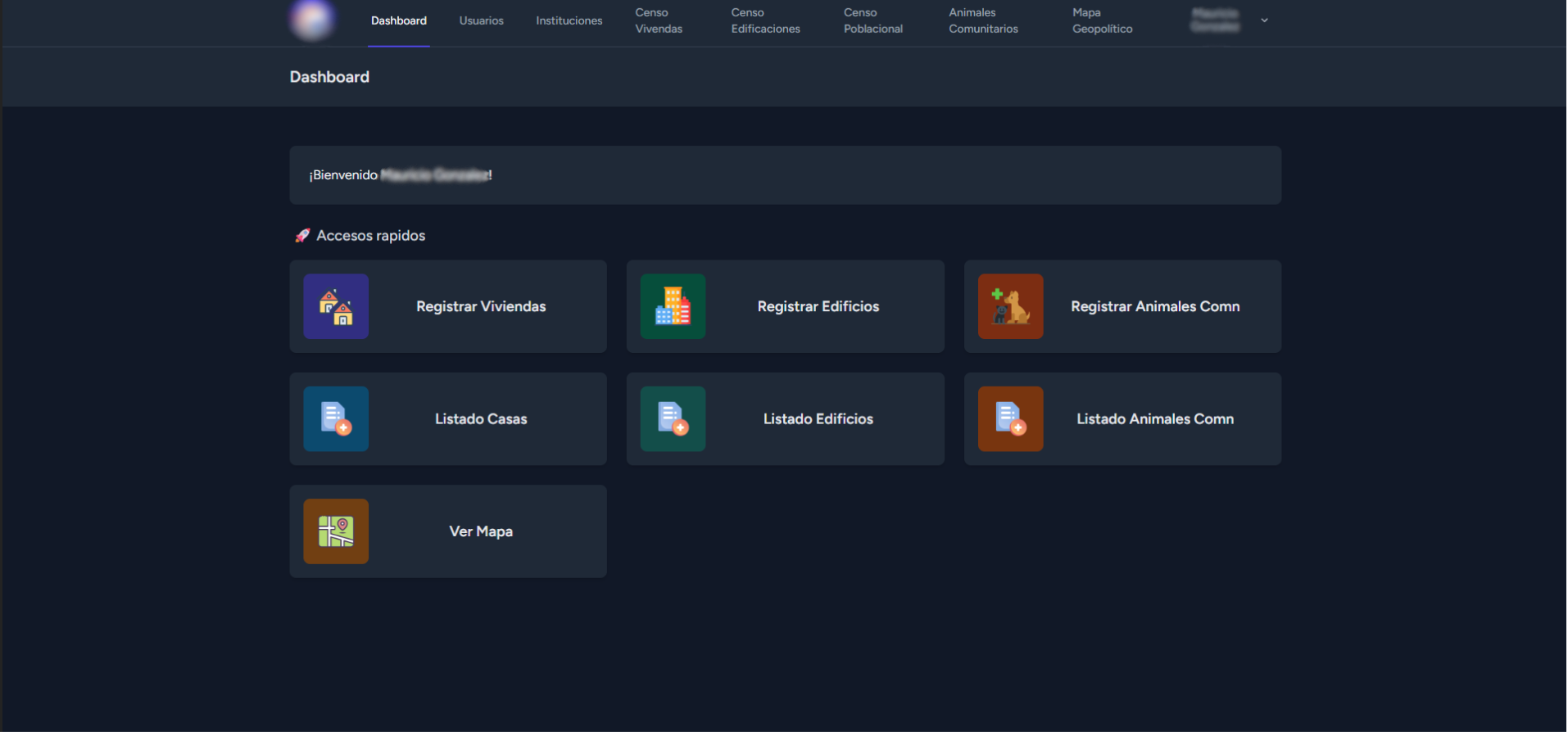Go to Censo Poblacional section
The image size is (1568, 732).
coord(872,20)
